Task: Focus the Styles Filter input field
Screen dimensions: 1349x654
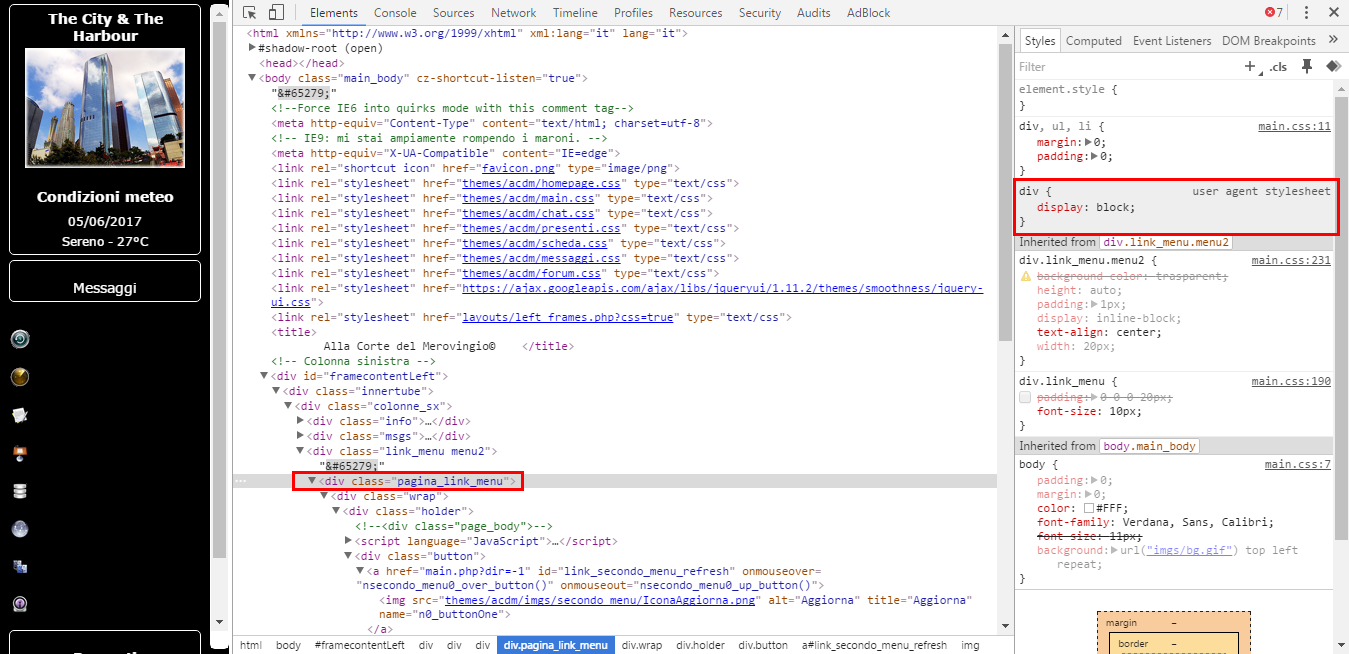Action: (x=1125, y=67)
